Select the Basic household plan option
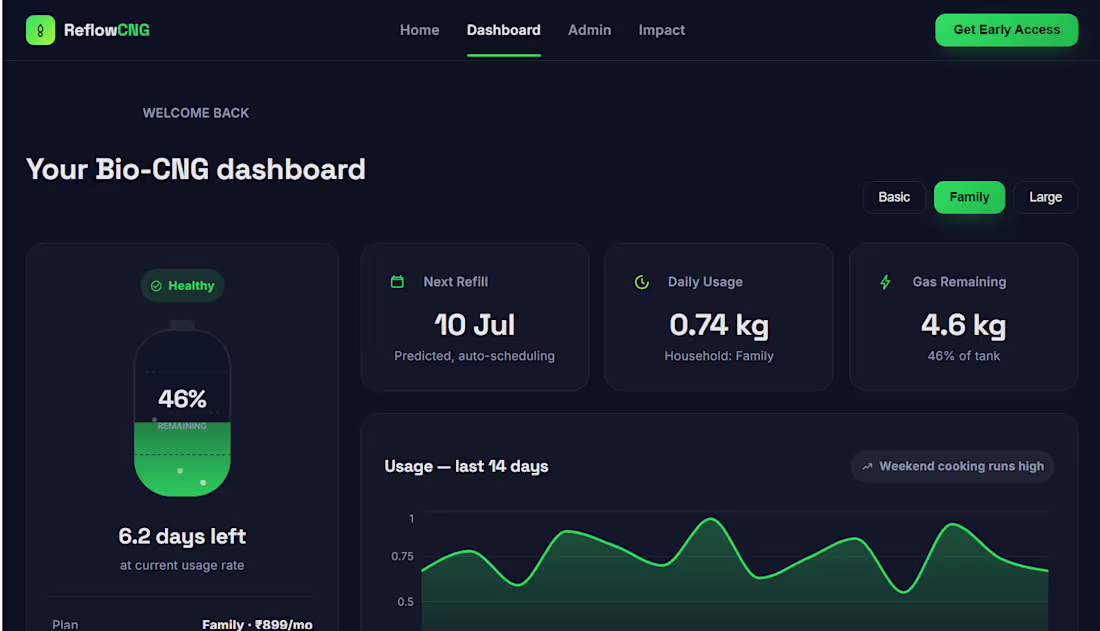1100x631 pixels. coord(894,197)
